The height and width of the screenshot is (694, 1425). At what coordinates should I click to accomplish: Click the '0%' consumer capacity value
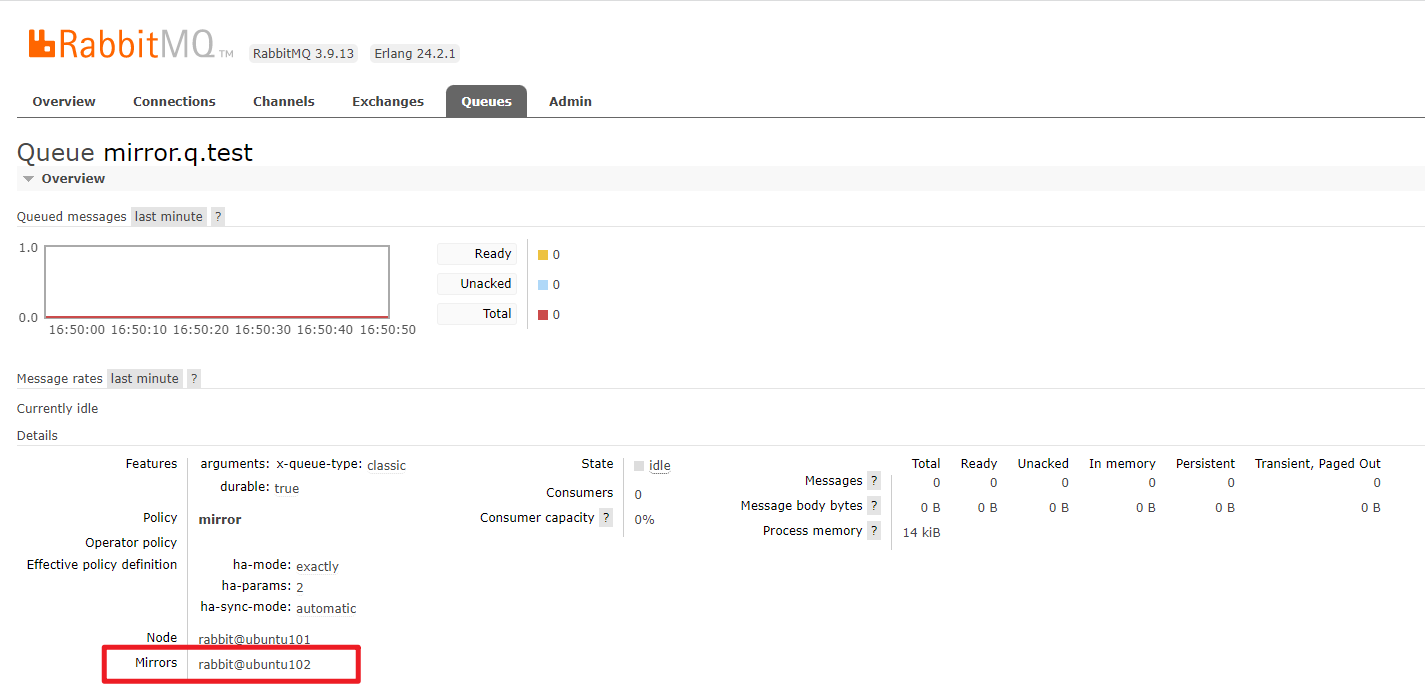click(644, 519)
